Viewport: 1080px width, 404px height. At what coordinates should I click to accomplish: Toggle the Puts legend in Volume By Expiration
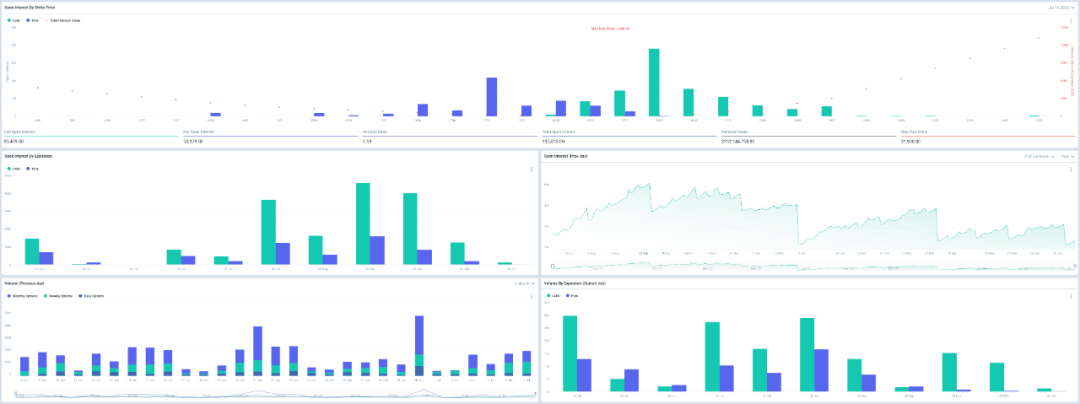[x=571, y=295]
